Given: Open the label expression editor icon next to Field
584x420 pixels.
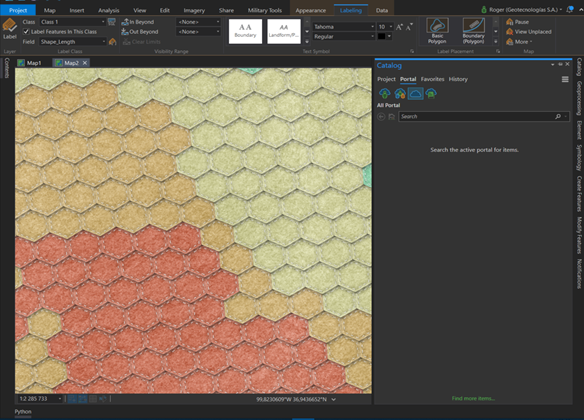Looking at the screenshot, I should [x=112, y=42].
